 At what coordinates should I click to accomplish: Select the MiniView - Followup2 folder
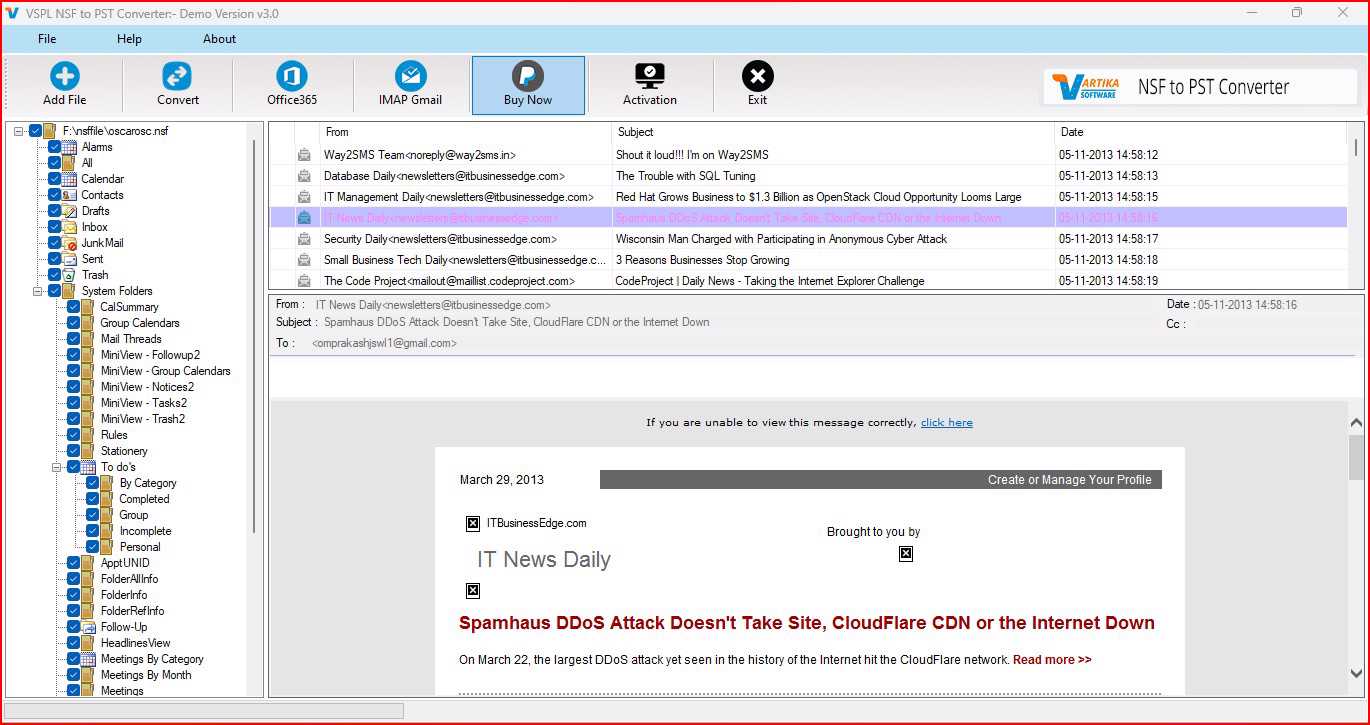(150, 355)
